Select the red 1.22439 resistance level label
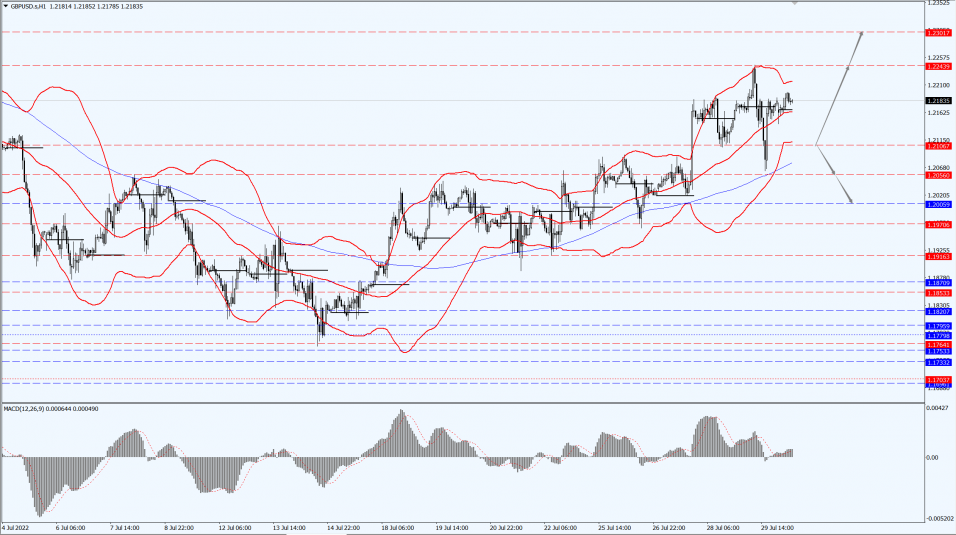The width and height of the screenshot is (956, 535). tap(938, 66)
